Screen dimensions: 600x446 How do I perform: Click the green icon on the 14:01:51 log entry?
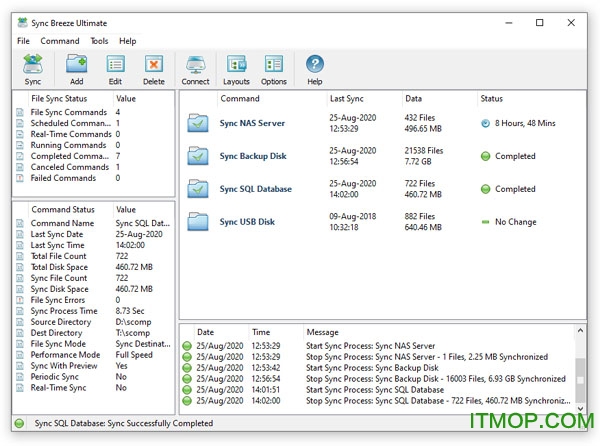(x=187, y=390)
